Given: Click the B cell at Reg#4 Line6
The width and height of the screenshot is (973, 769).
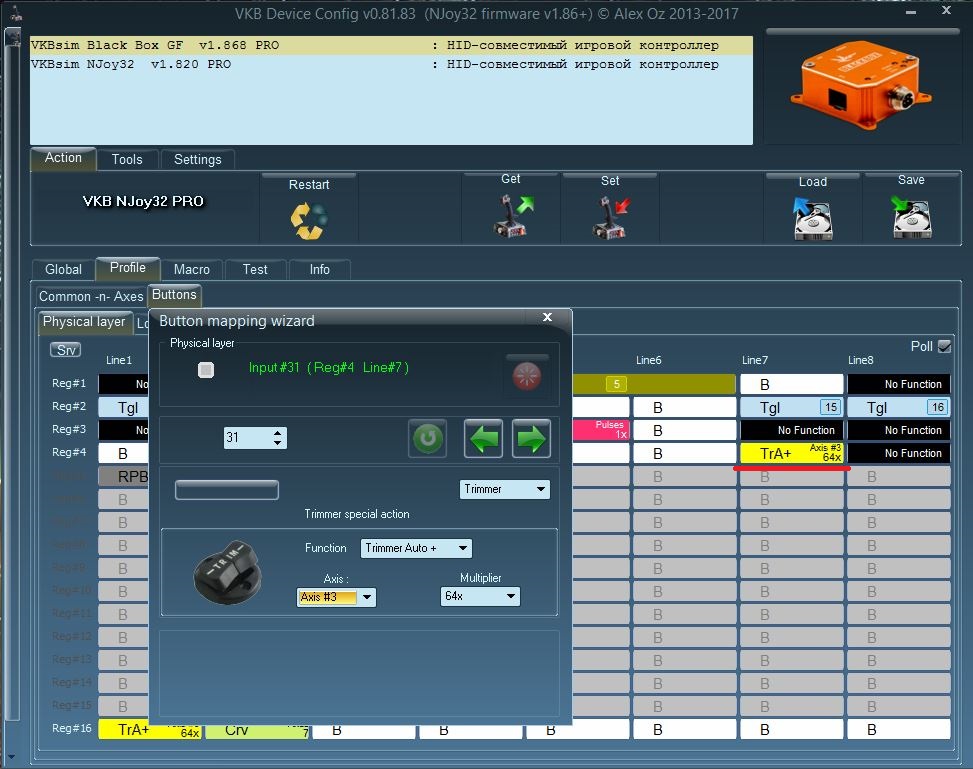Looking at the screenshot, I should coord(684,454).
